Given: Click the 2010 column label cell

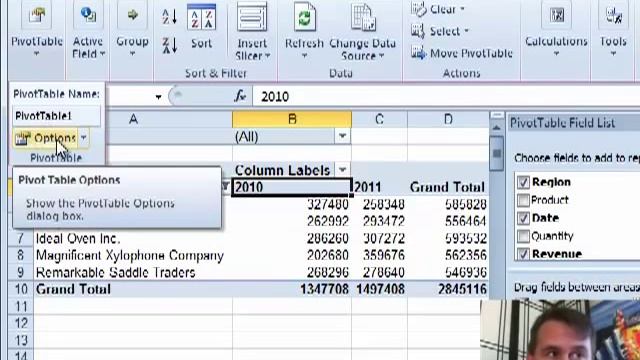Looking at the screenshot, I should (x=292, y=187).
